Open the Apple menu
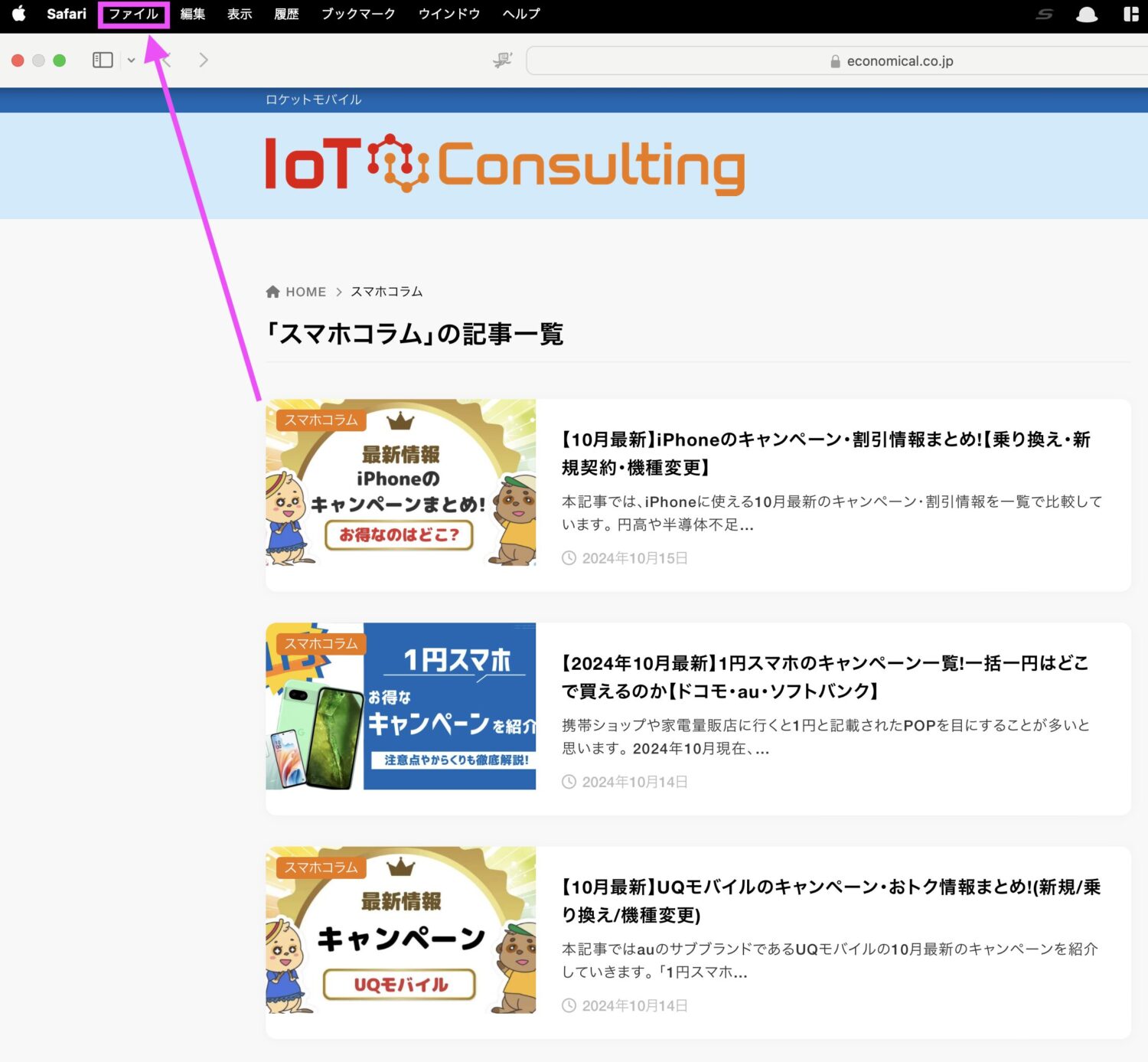 [19, 14]
